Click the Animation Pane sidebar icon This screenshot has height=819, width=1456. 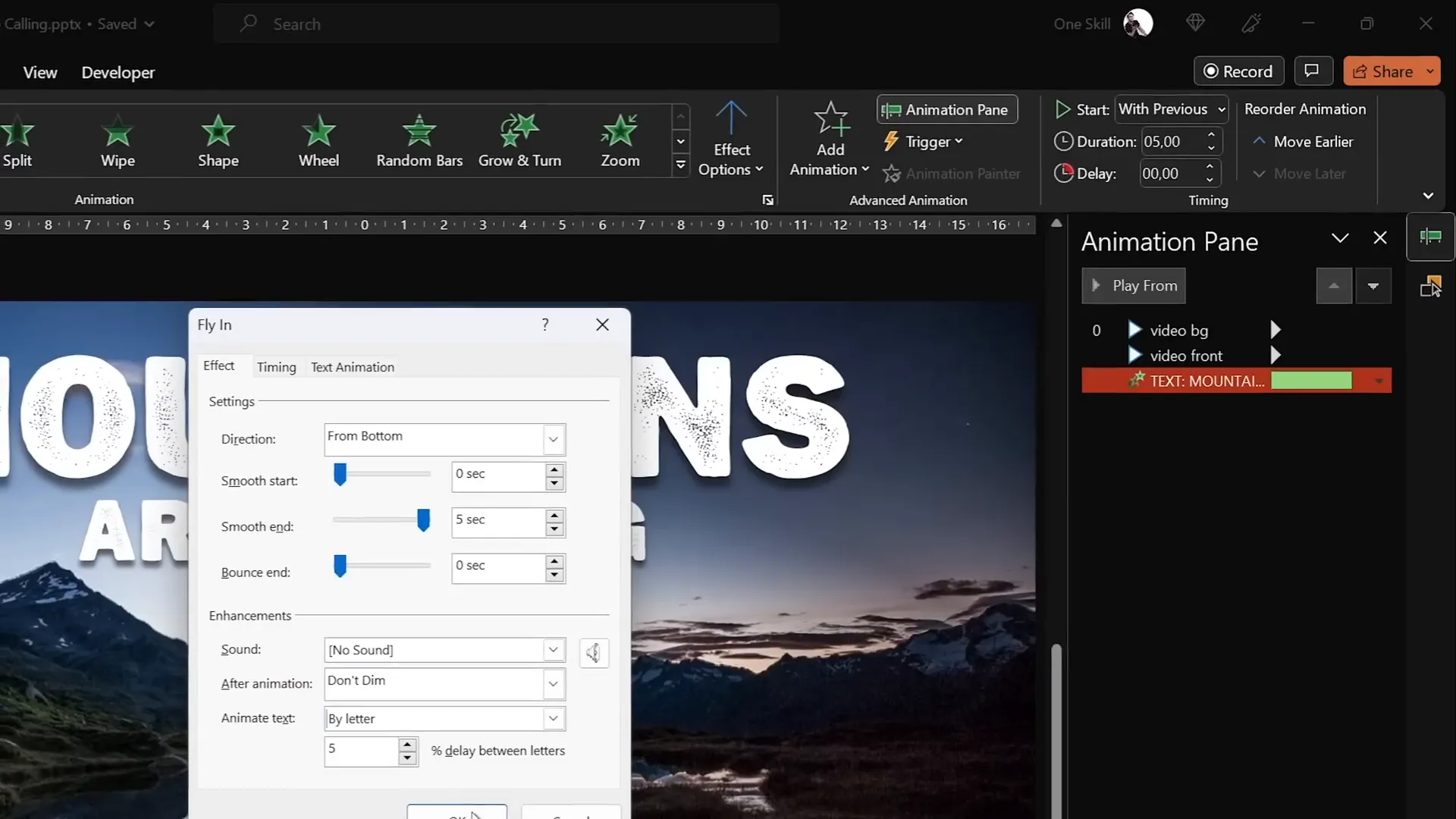1430,237
